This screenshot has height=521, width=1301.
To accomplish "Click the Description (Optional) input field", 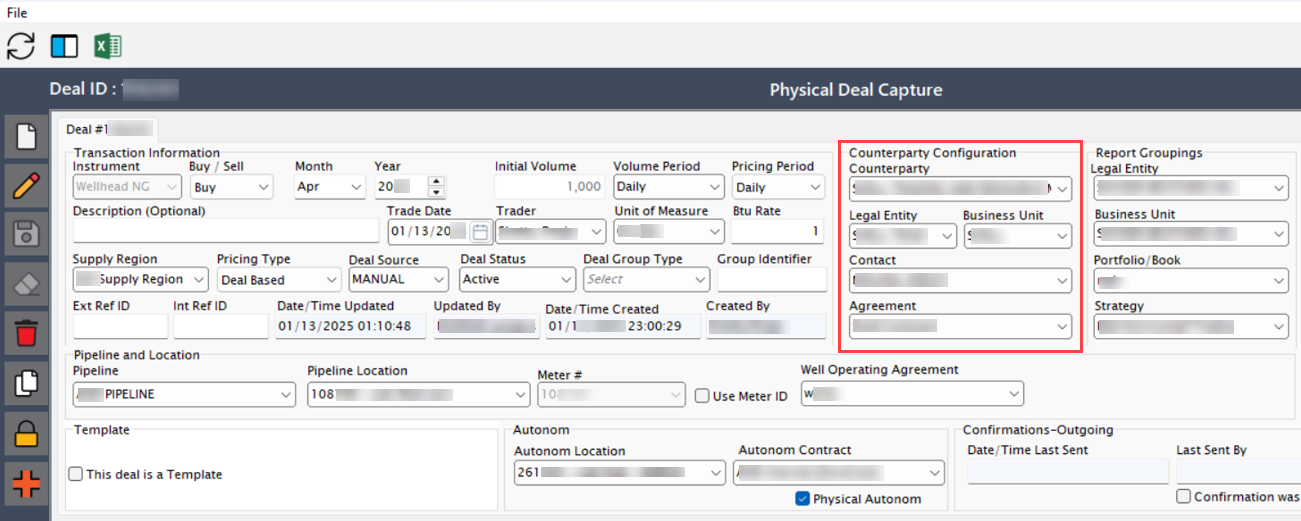I will point(226,232).
